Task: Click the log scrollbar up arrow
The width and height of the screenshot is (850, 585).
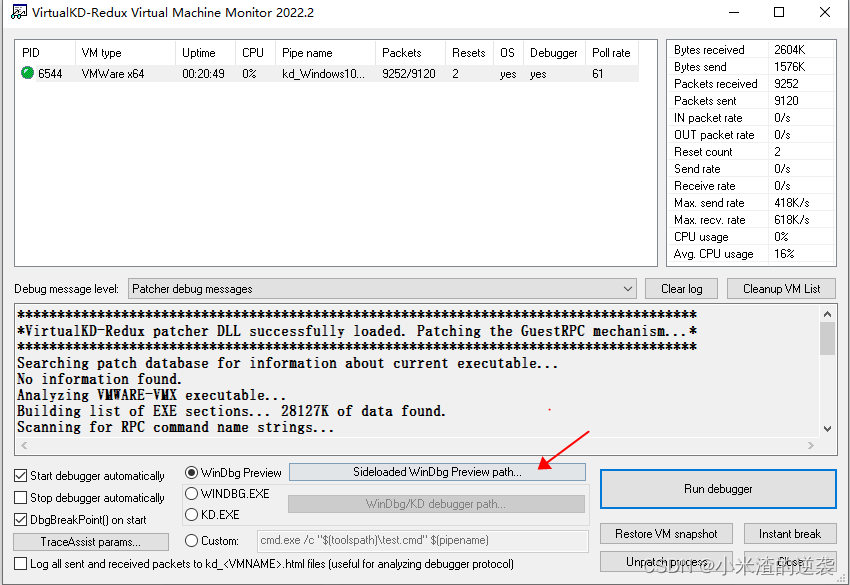Action: coord(827,314)
